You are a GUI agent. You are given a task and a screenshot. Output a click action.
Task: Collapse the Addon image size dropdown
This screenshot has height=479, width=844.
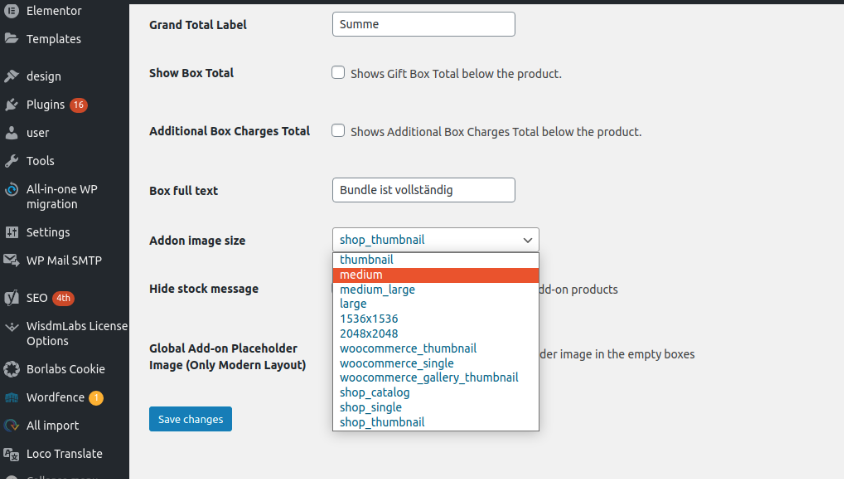tap(435, 240)
